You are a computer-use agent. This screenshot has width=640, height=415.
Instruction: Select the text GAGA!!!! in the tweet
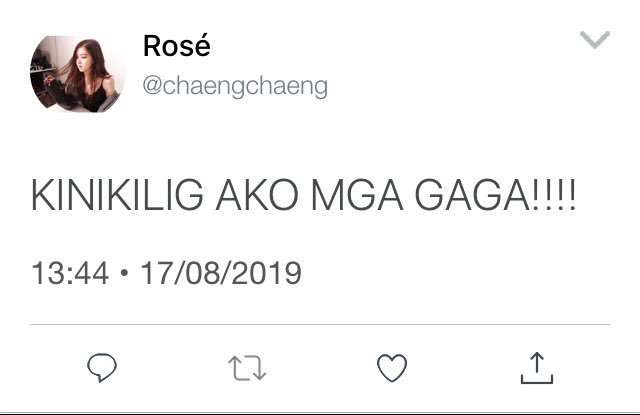495,195
